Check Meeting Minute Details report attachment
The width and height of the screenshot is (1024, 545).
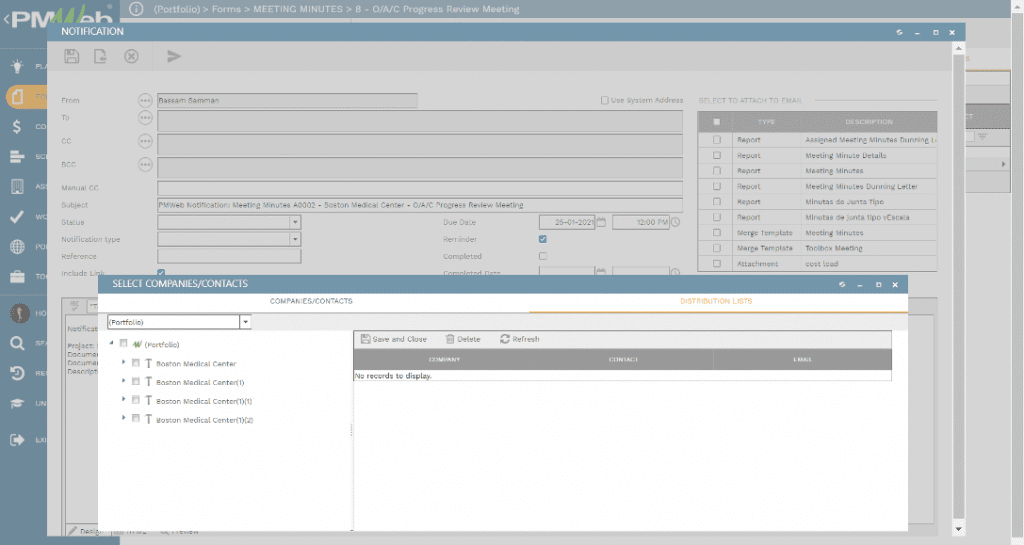click(717, 156)
